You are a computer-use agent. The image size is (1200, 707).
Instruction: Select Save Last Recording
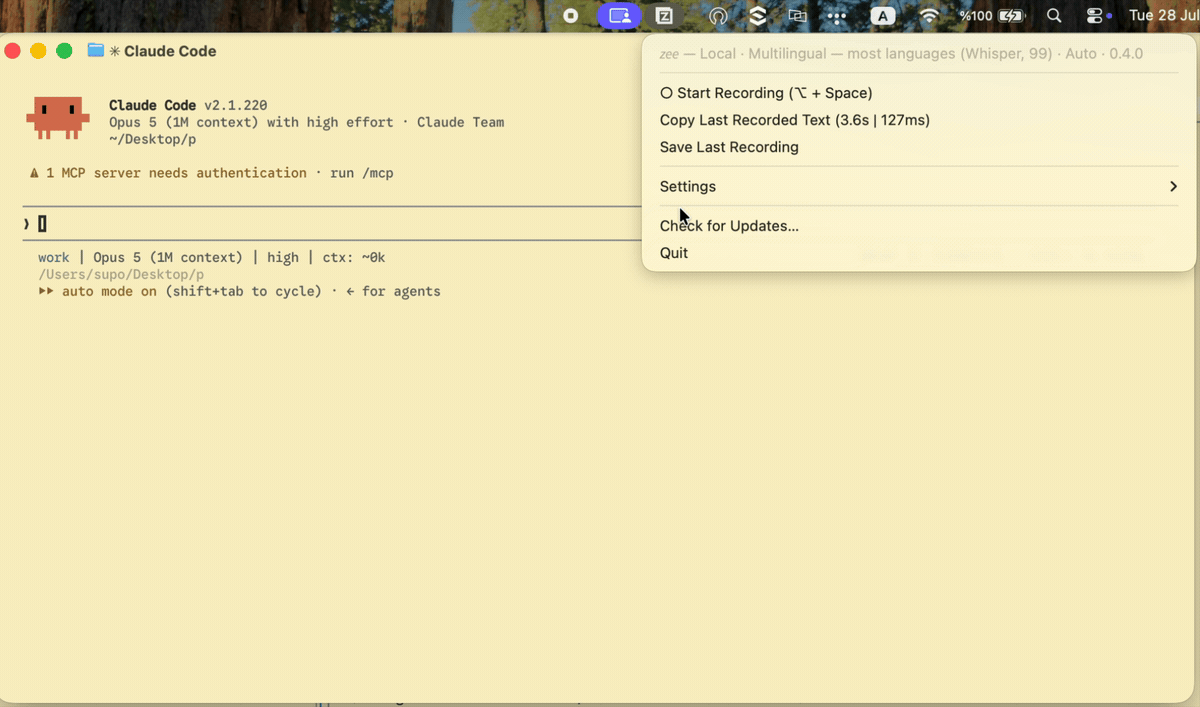729,147
